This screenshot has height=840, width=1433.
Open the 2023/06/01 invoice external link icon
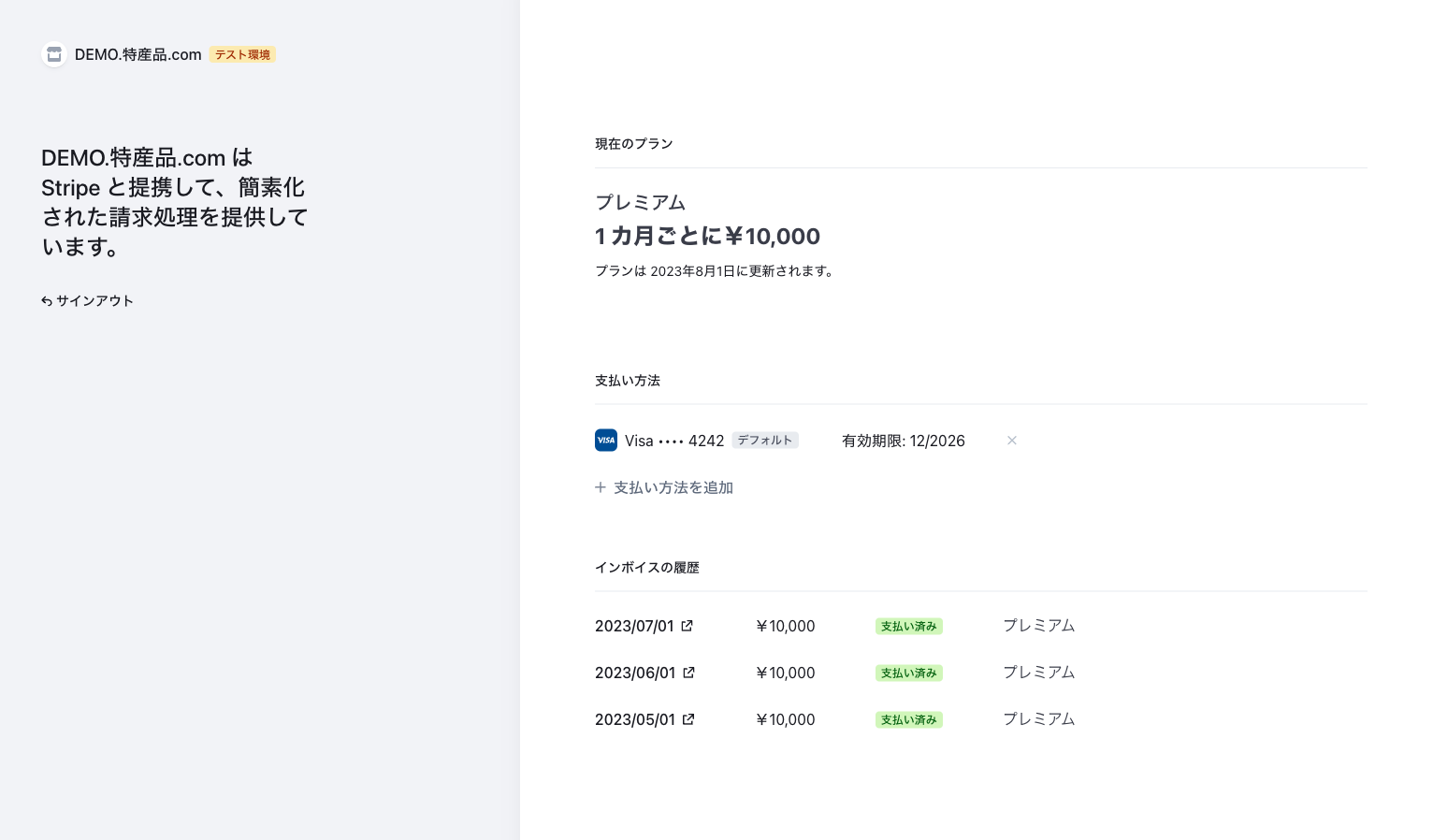pyautogui.click(x=689, y=672)
